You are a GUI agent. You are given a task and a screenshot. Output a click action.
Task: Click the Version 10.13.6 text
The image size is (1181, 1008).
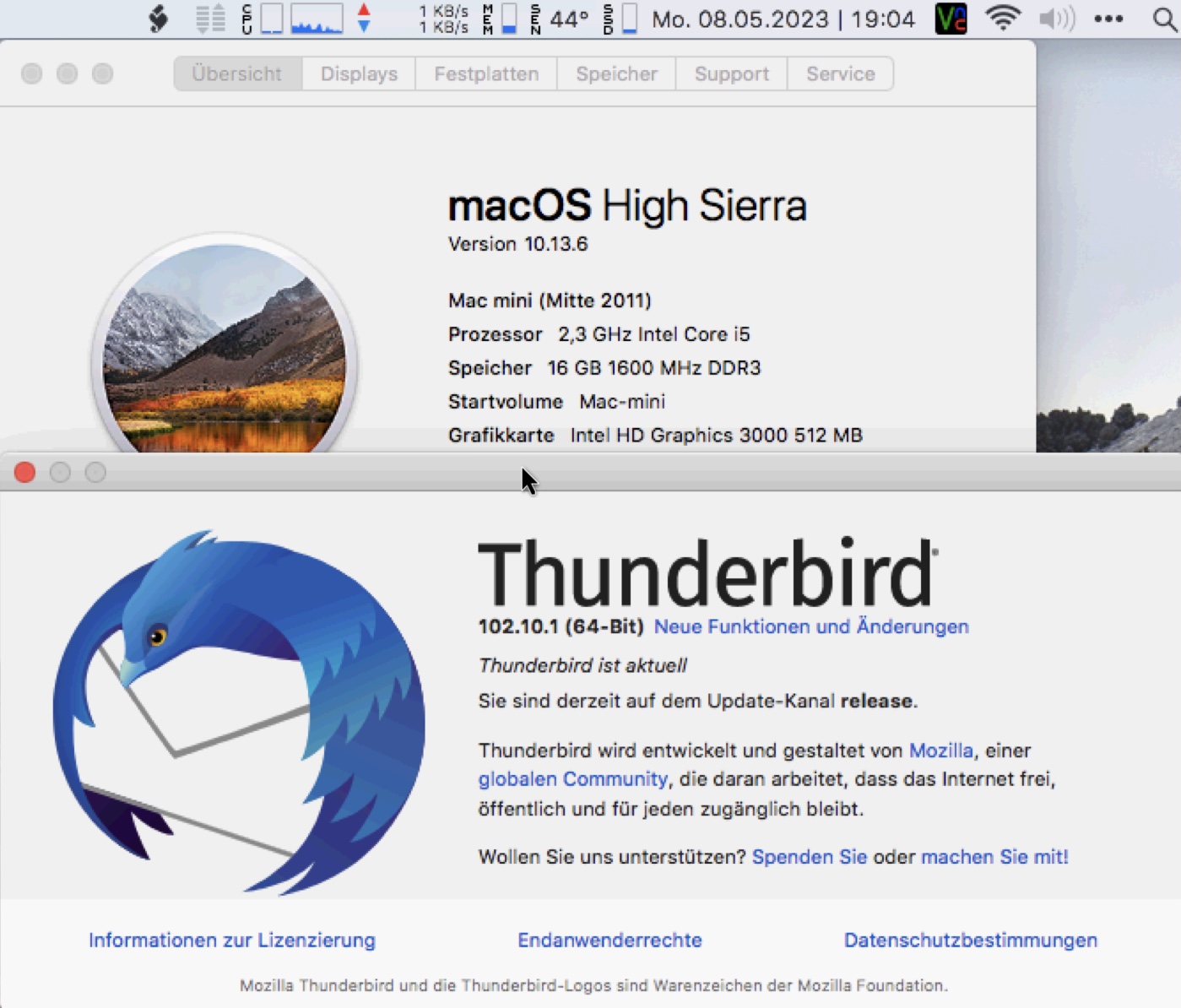coord(517,244)
